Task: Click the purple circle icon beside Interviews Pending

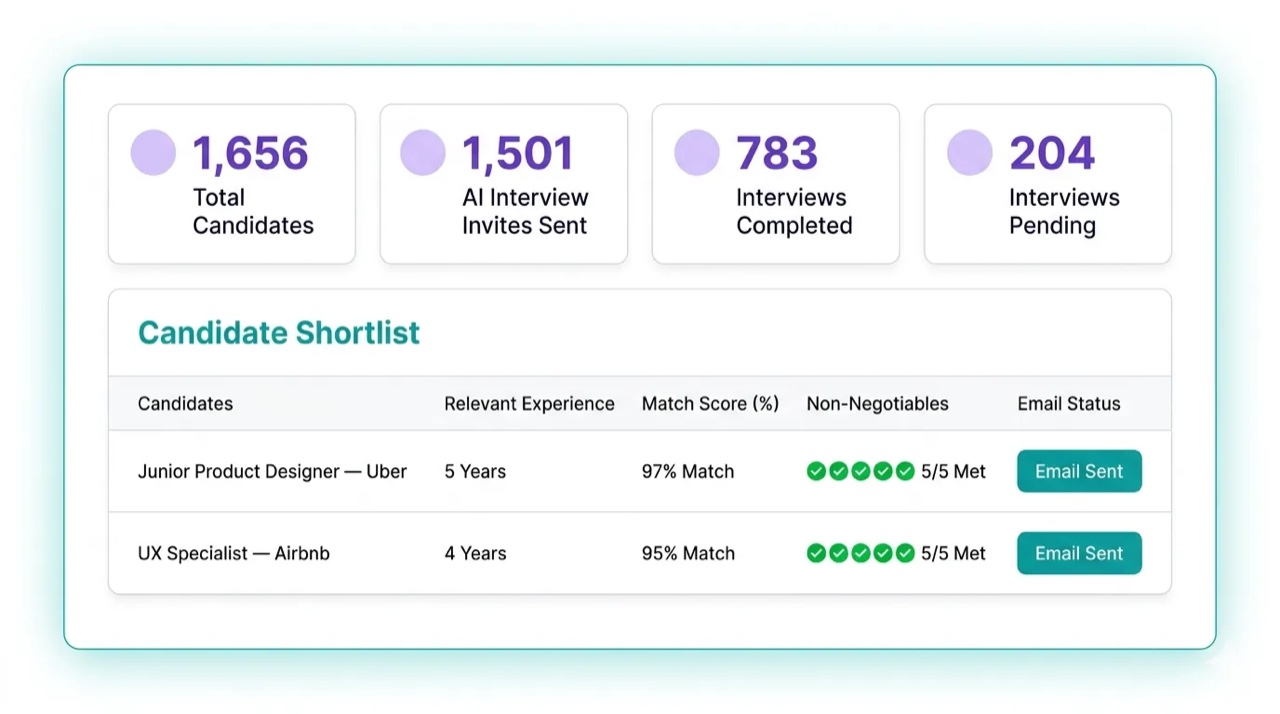Action: point(970,153)
